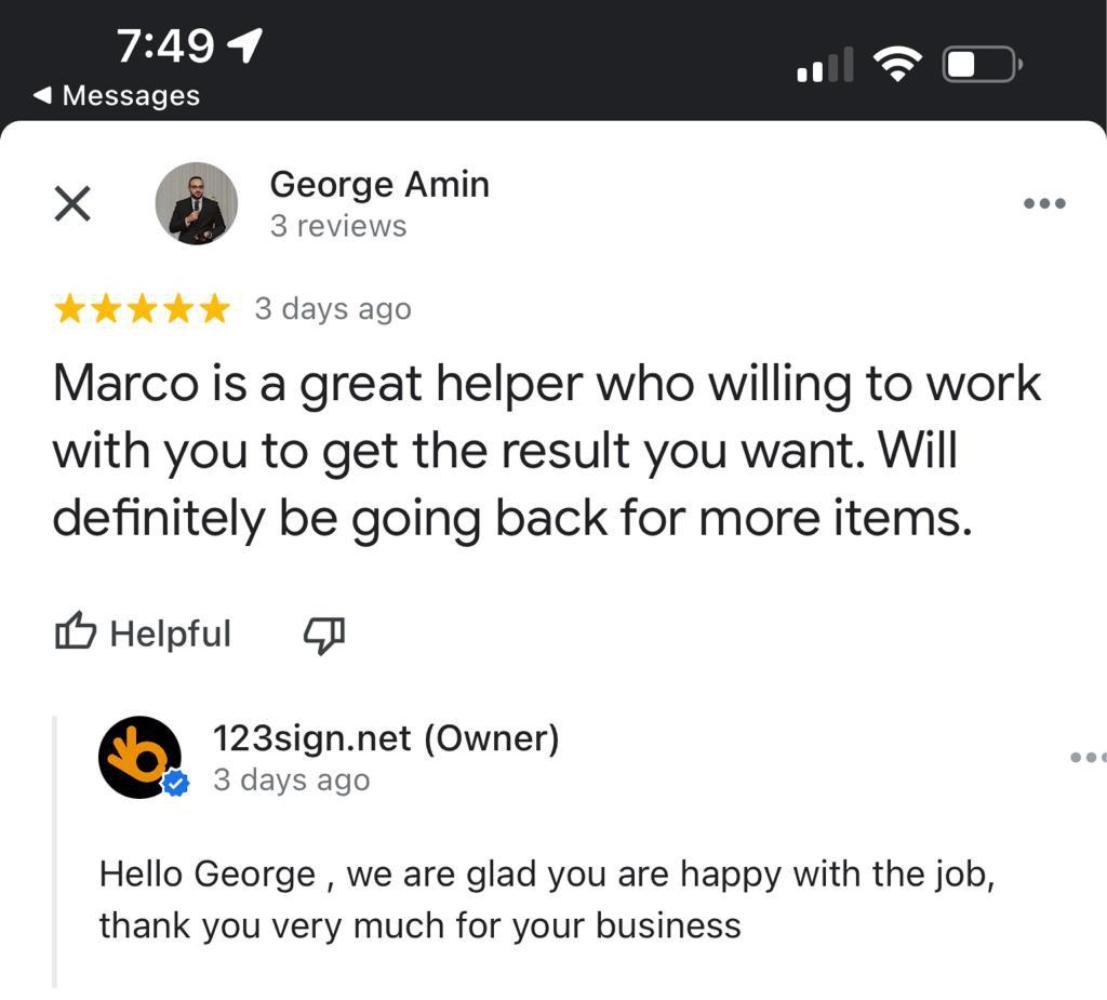Tap the thumbs-down icon on the review
Viewport: 1107px width, 1000px height.
pos(323,633)
